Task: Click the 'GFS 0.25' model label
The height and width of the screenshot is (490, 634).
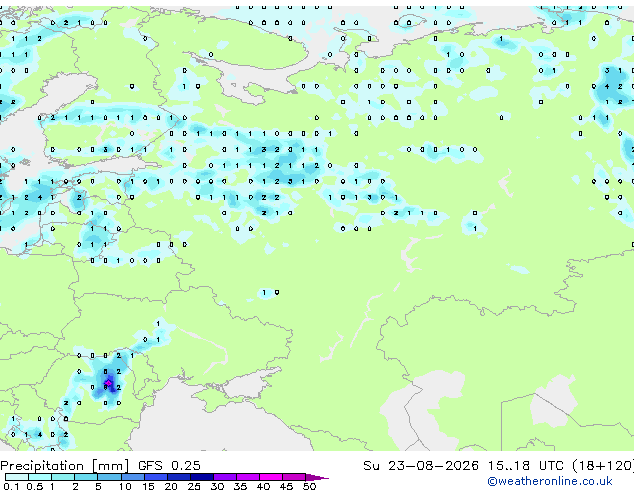Action: pos(169,466)
